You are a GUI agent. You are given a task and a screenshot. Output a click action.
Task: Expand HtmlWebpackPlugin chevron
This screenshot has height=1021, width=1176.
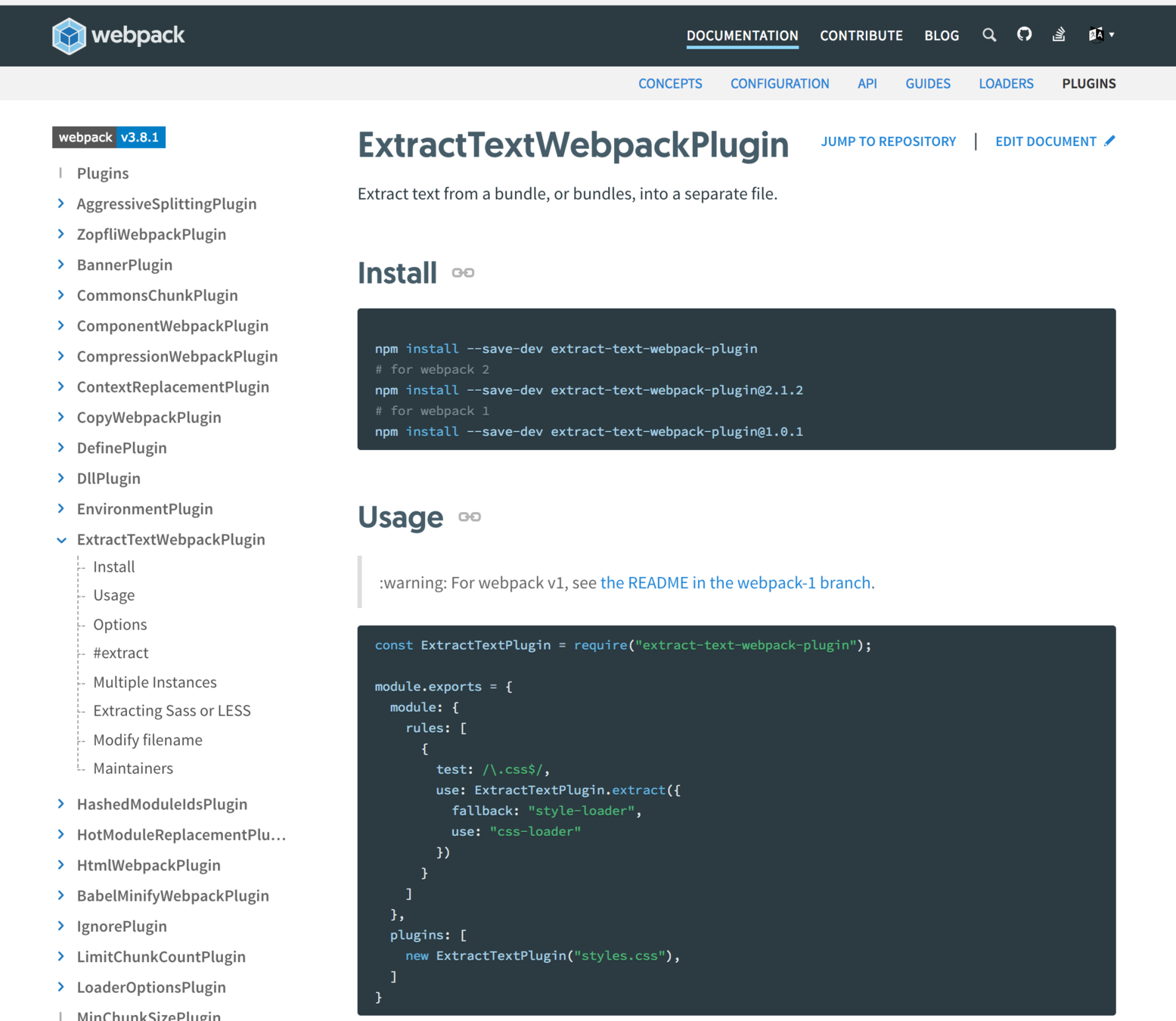(x=61, y=864)
